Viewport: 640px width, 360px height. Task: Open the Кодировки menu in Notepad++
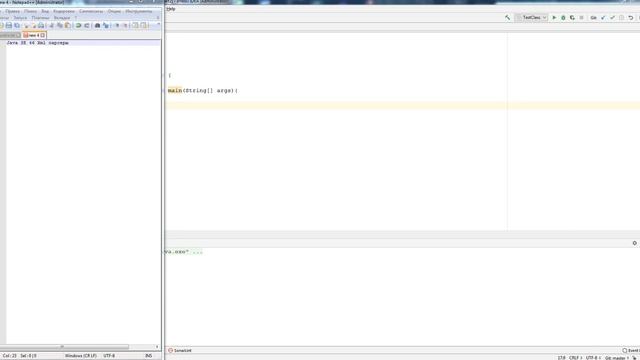click(64, 11)
